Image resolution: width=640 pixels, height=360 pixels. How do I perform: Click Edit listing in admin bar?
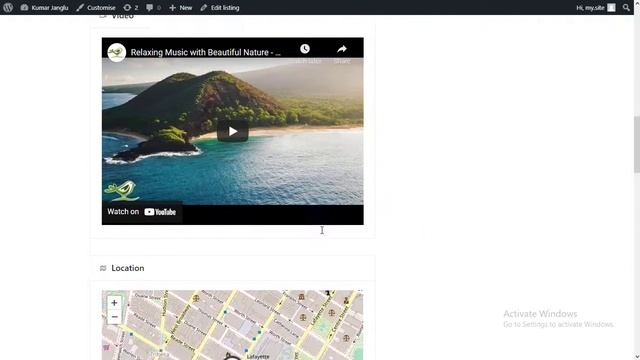220,7
